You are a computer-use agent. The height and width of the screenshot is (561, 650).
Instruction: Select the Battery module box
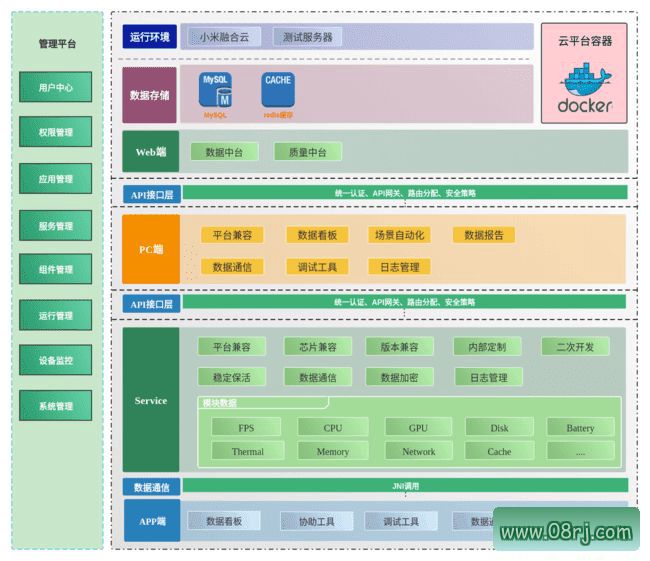click(580, 428)
